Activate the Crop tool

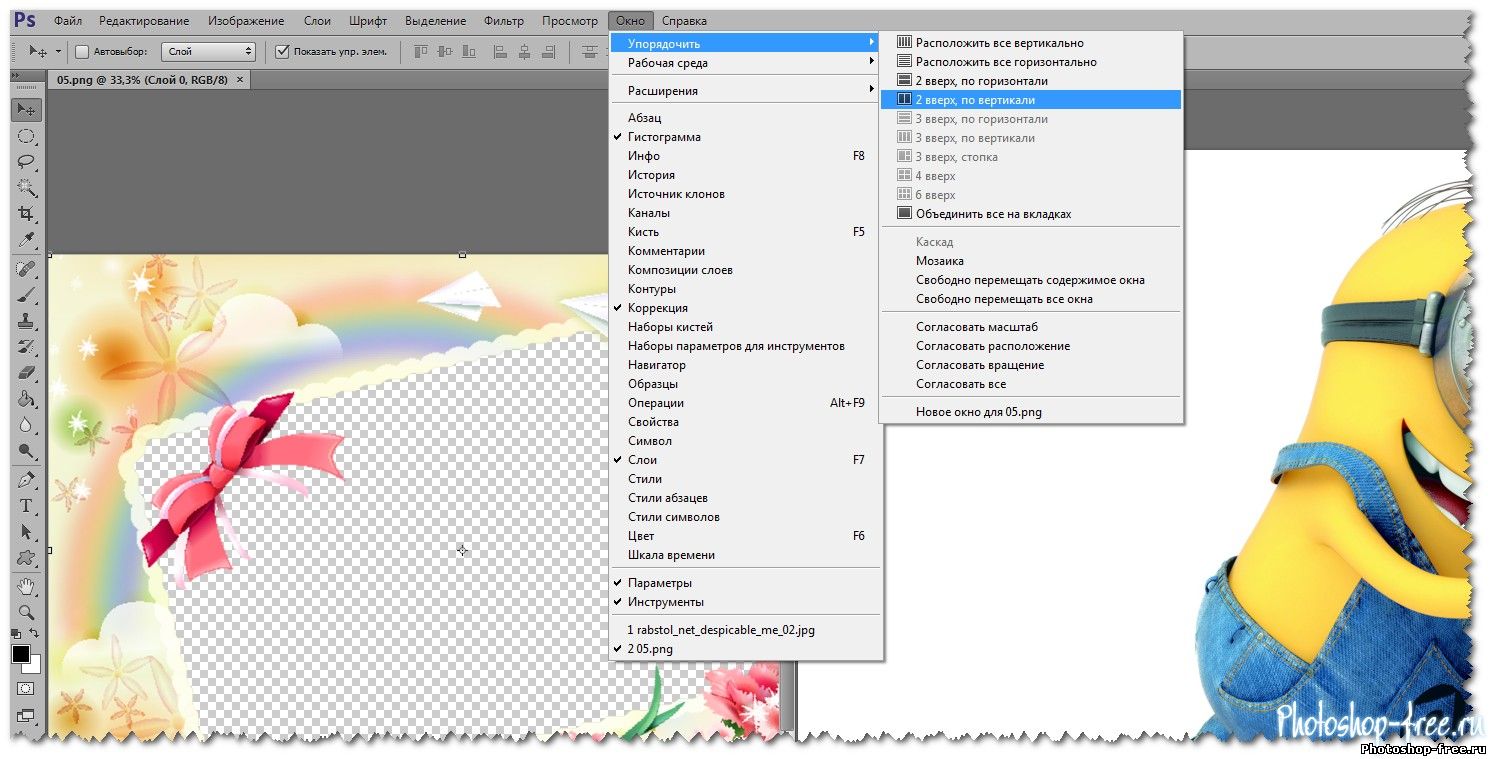tap(26, 214)
